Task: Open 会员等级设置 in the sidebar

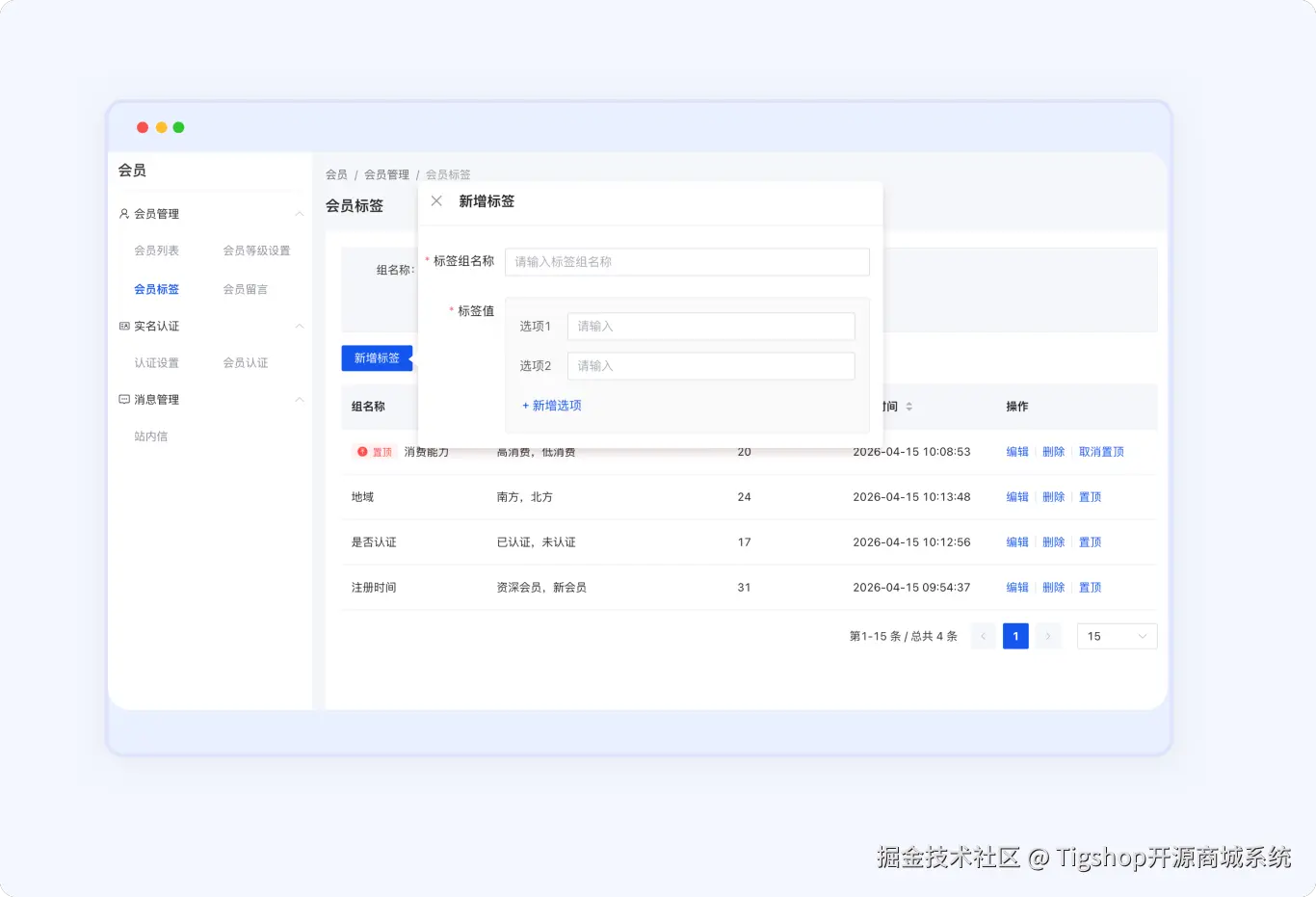Action: 256,251
